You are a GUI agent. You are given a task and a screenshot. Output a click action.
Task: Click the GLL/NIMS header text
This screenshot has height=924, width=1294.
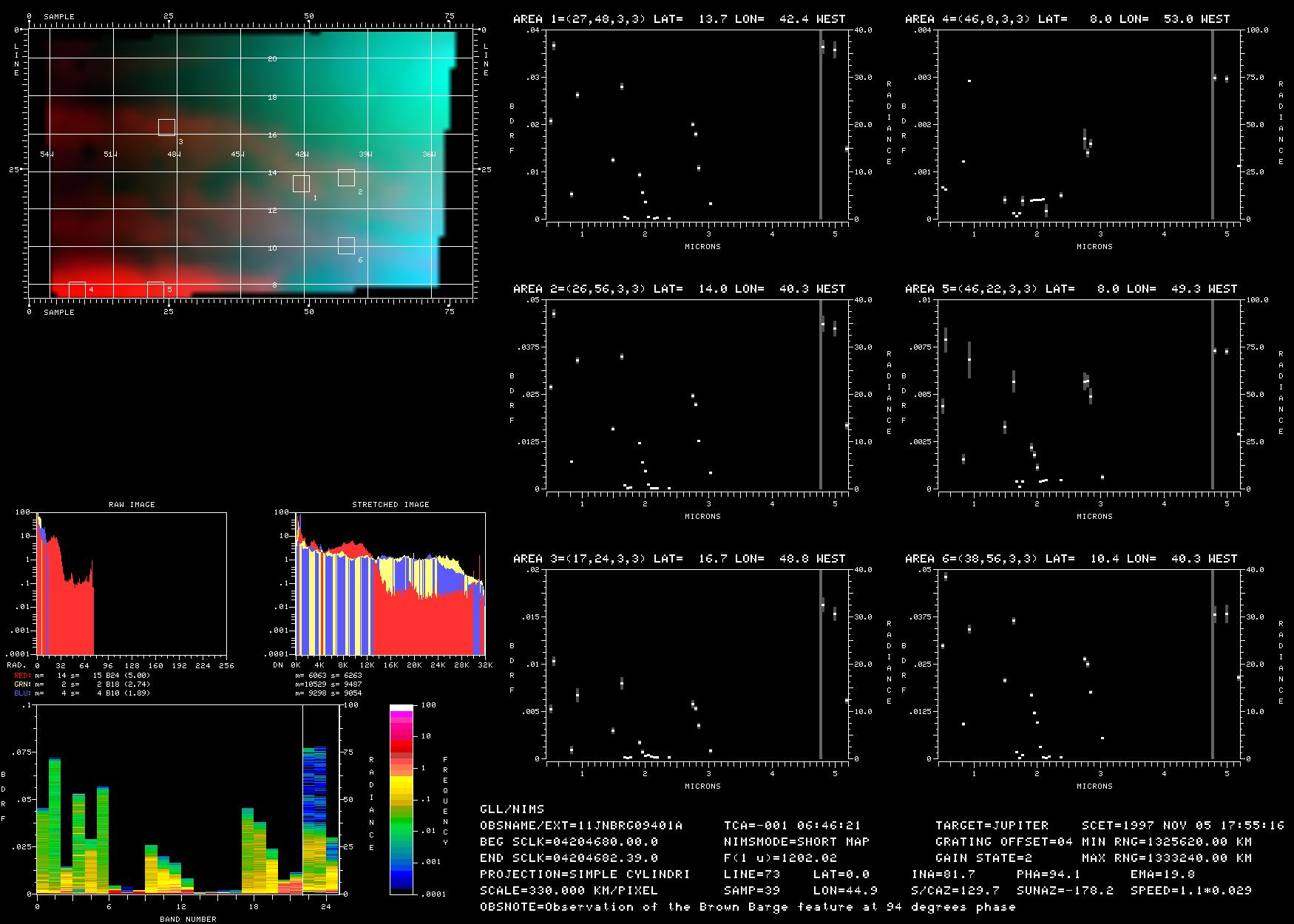pyautogui.click(x=512, y=809)
